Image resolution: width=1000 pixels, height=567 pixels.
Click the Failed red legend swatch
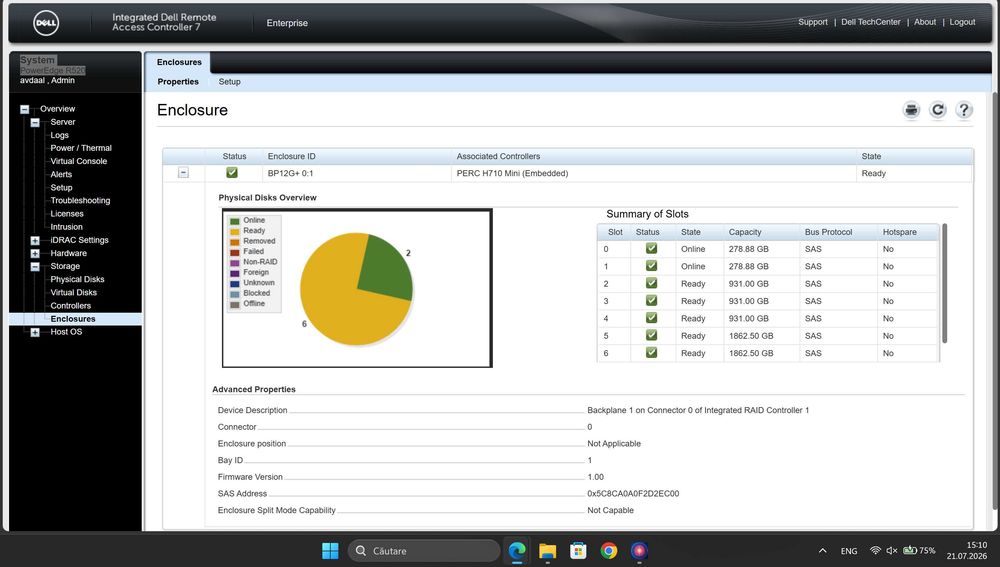pyautogui.click(x=235, y=252)
